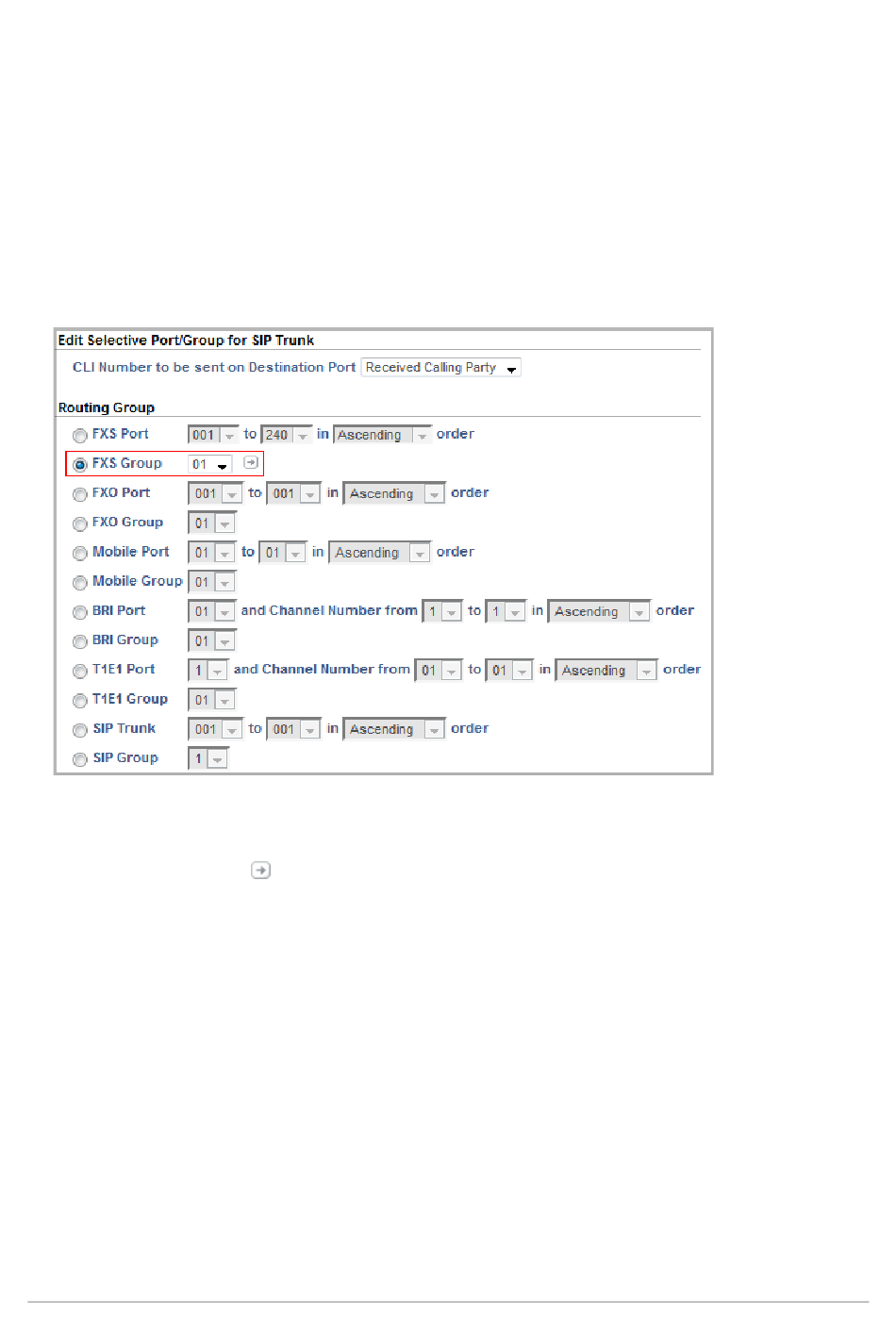Select the BRI Port radio button
Image resolution: width=896 pixels, height=1329 pixels.
tap(80, 612)
